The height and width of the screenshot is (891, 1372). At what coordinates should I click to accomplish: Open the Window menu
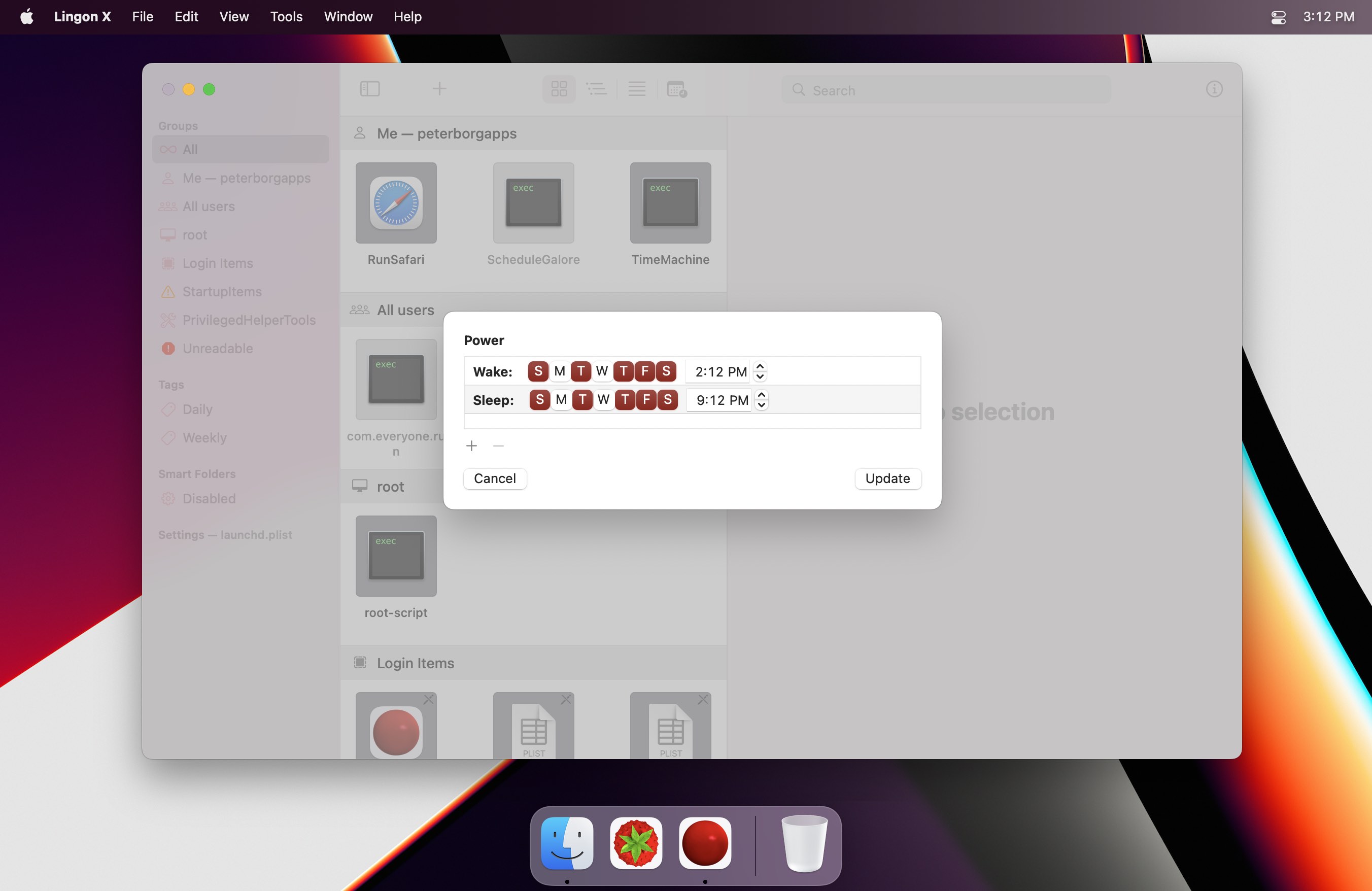point(348,17)
